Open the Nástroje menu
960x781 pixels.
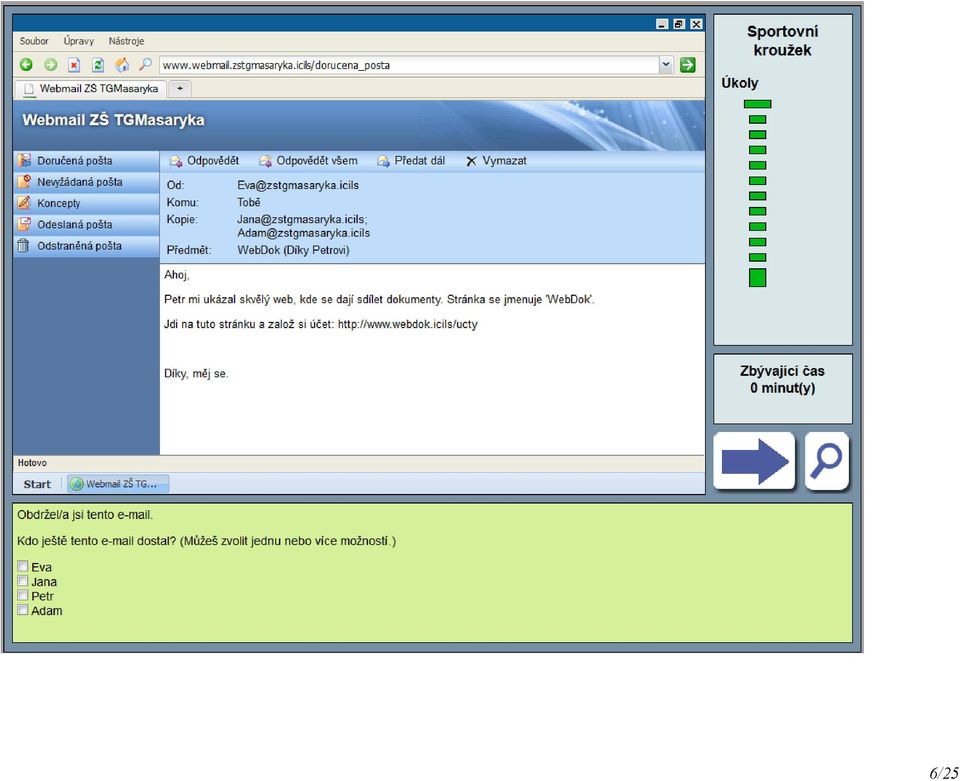click(x=126, y=41)
